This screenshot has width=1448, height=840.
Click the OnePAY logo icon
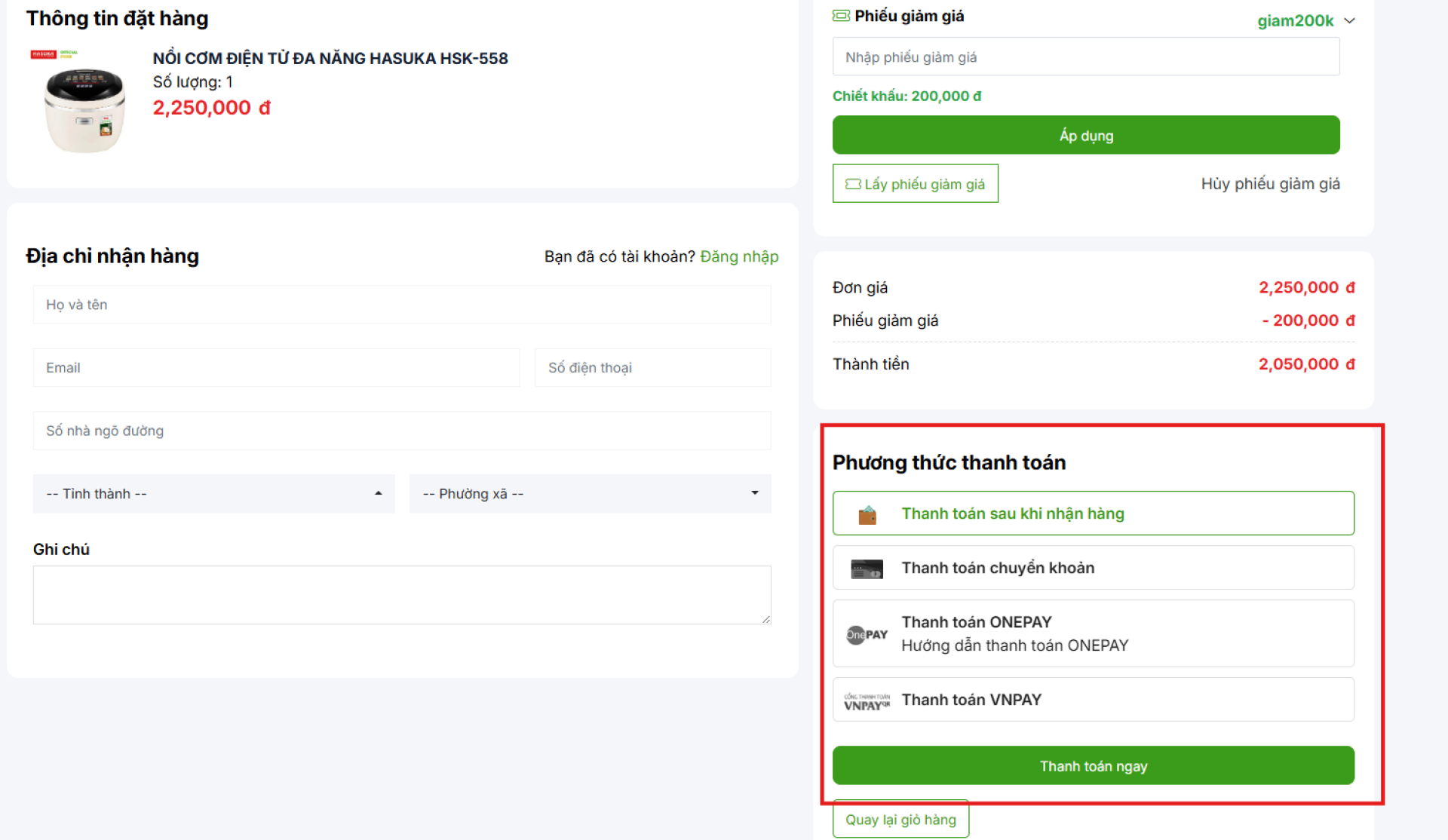coord(867,634)
